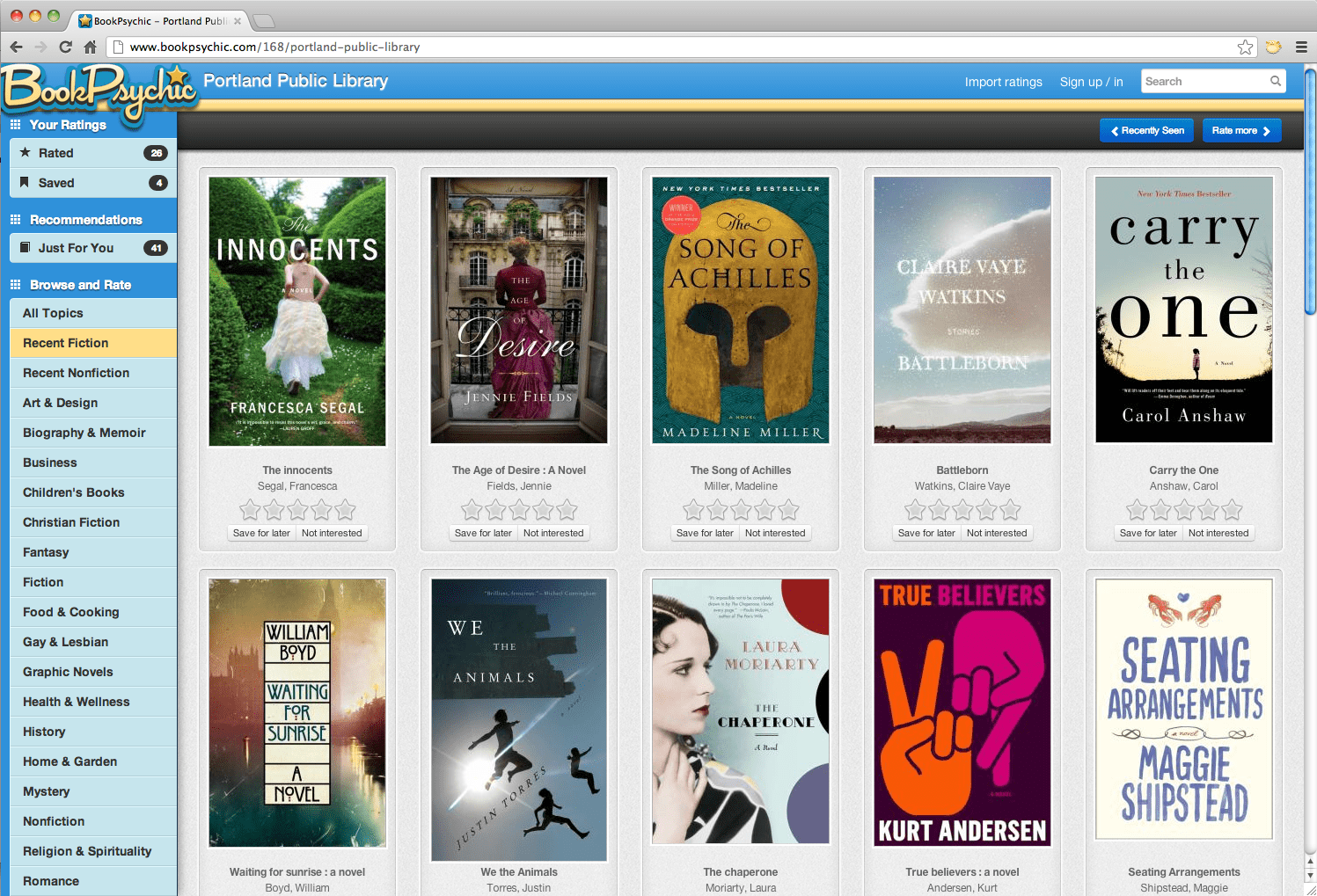Select the Fantasy category

[93, 552]
